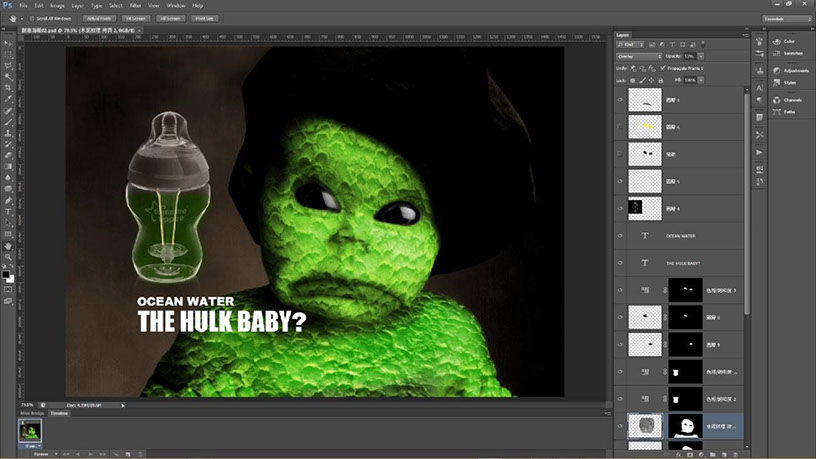
Task: Switch to the Timeline tab
Action: [x=59, y=412]
